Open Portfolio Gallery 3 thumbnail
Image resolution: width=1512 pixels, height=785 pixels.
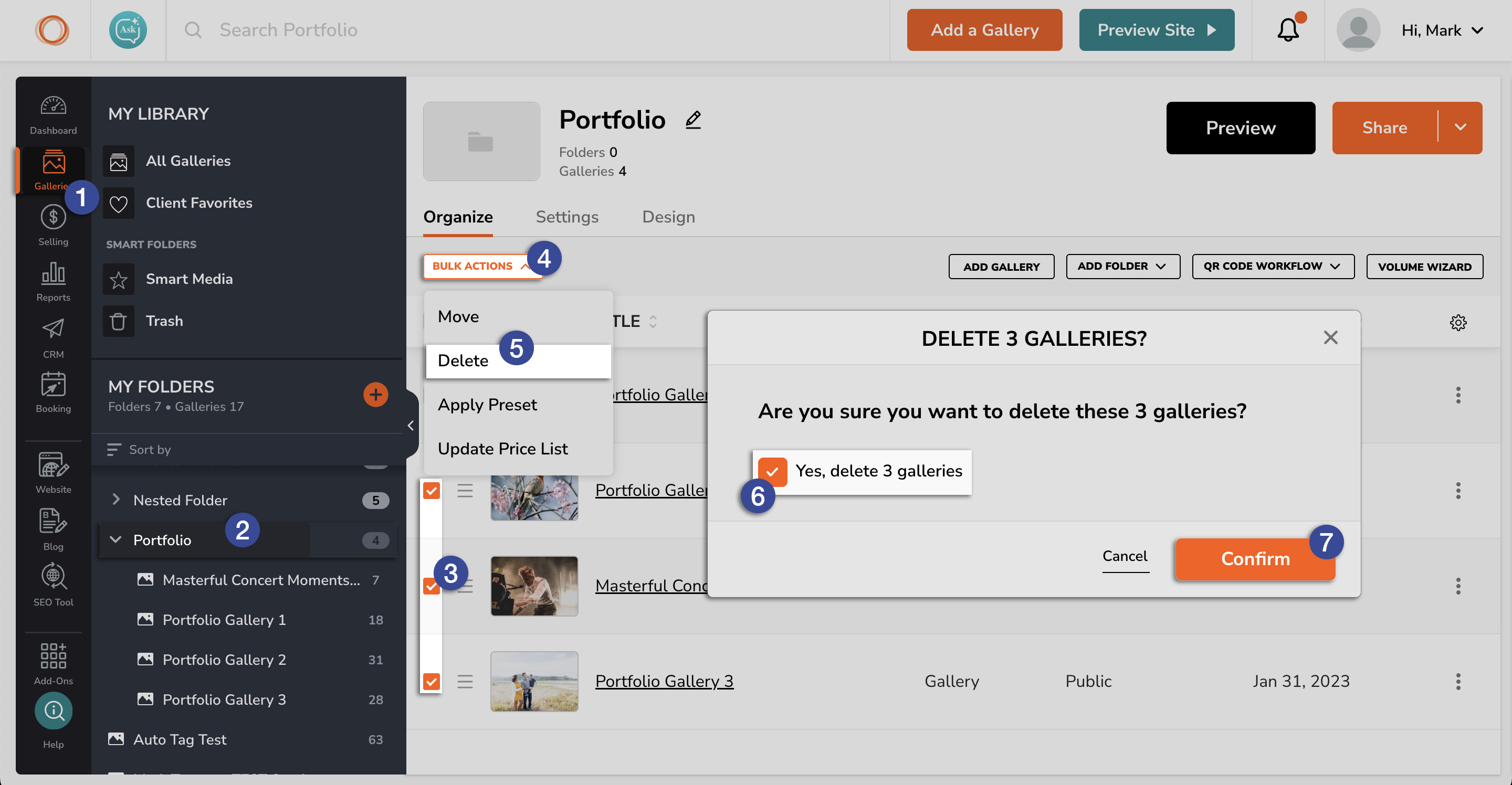pos(534,681)
